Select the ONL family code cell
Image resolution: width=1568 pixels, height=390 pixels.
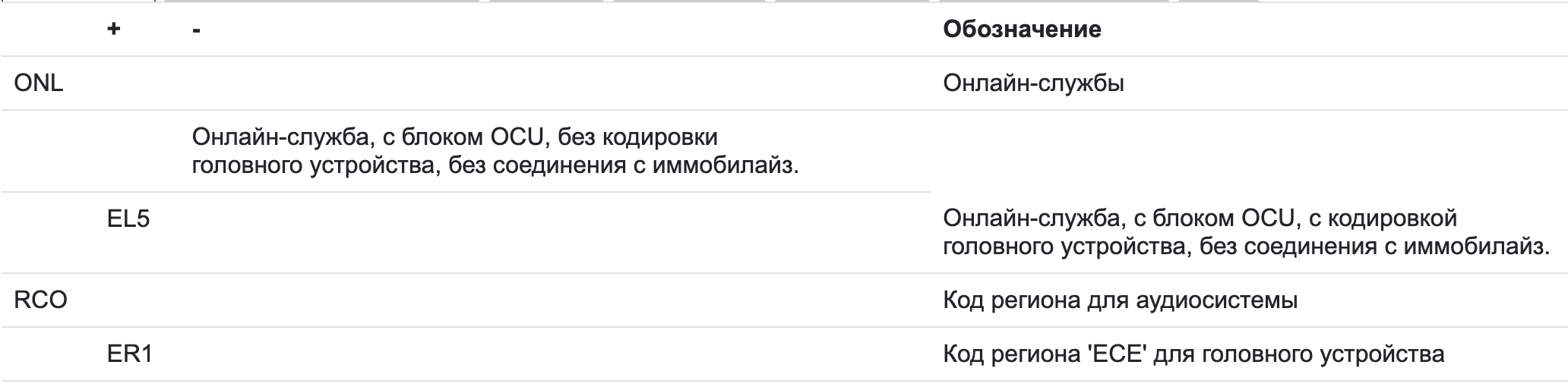coord(39,83)
